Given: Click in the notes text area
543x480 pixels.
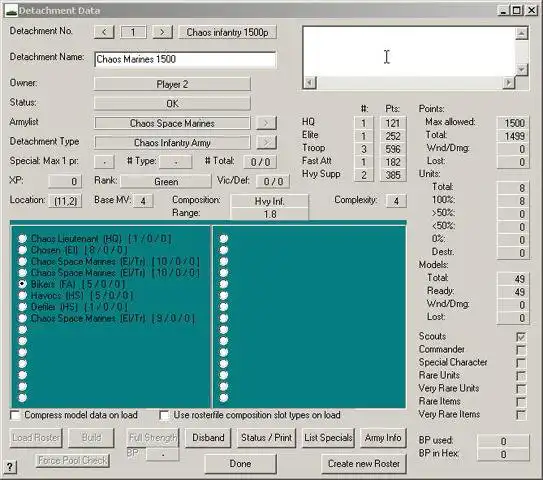Looking at the screenshot, I should 409,52.
